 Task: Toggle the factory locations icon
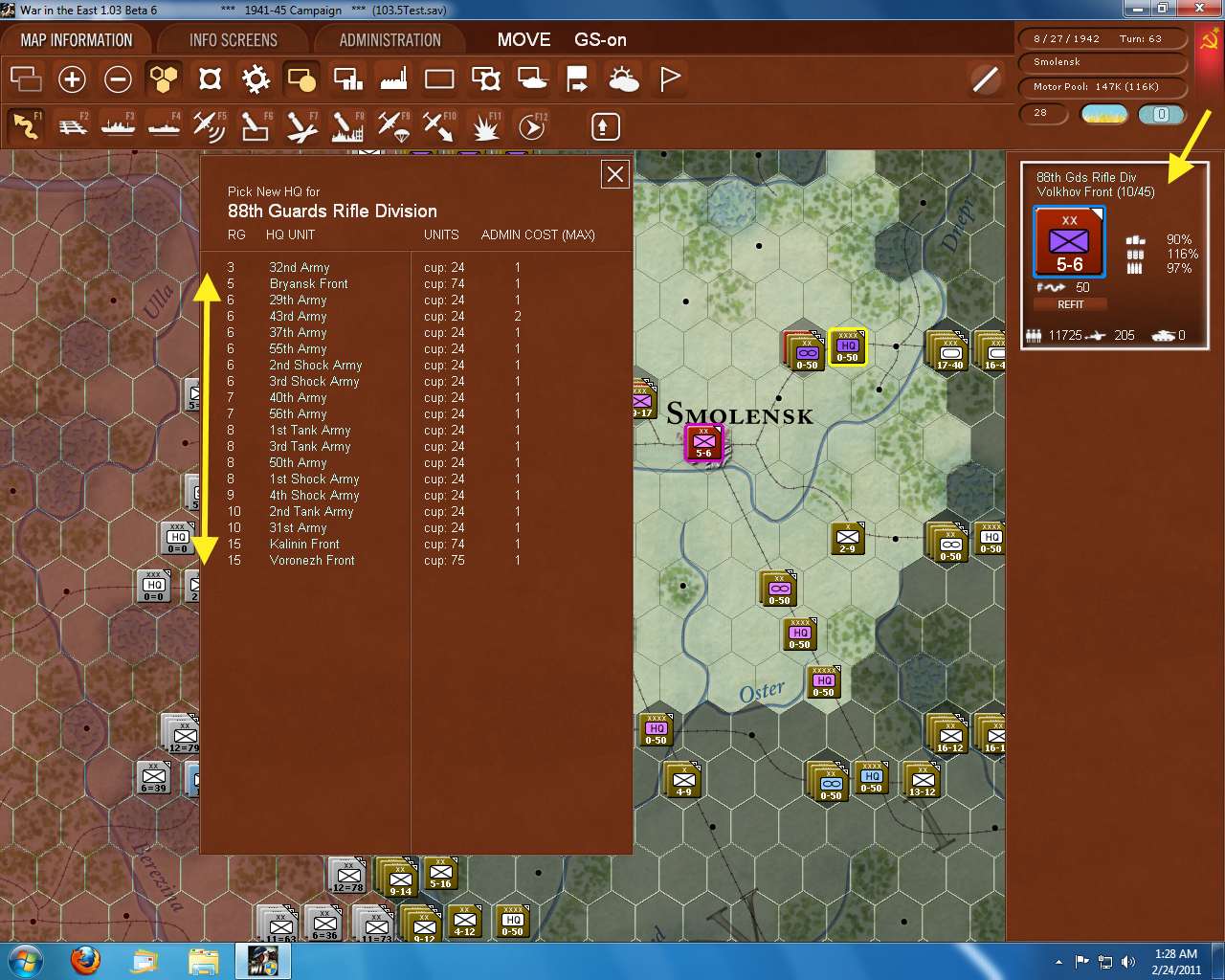pos(393,79)
